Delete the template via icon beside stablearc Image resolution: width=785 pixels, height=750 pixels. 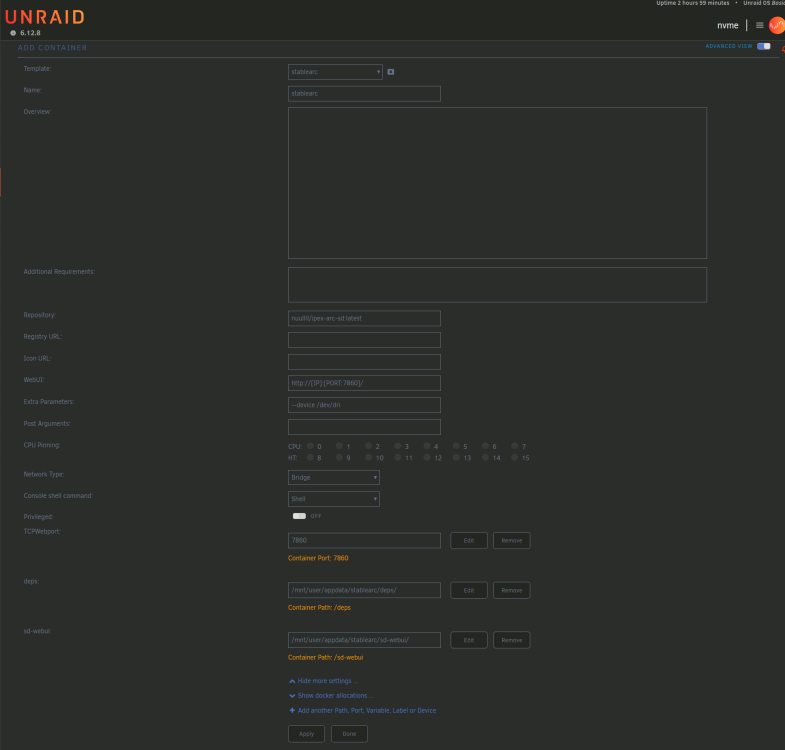pyautogui.click(x=391, y=72)
